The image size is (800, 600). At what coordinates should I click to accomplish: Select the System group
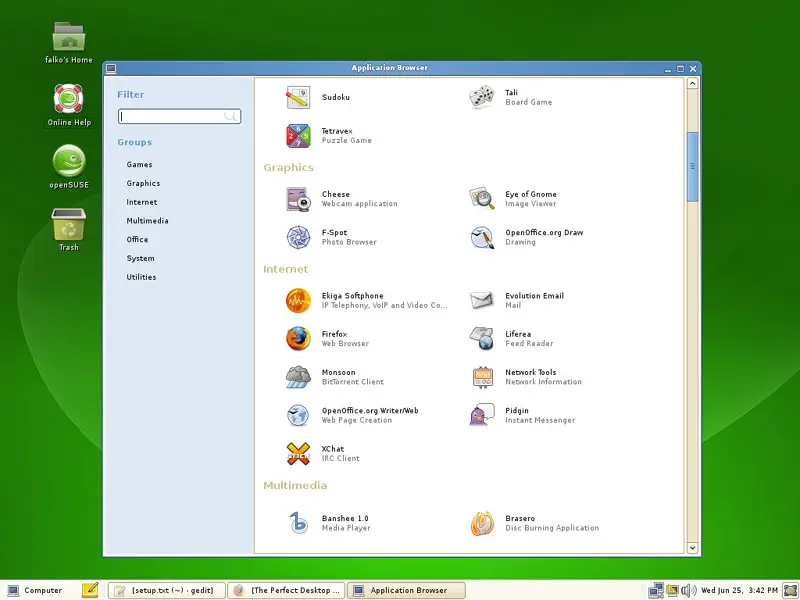click(x=140, y=258)
